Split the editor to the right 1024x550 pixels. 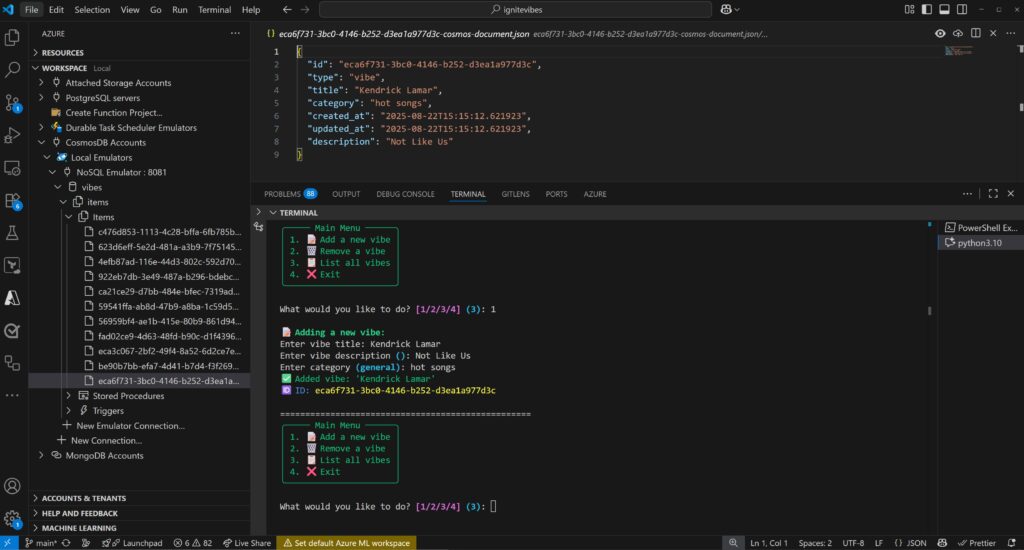(976, 33)
